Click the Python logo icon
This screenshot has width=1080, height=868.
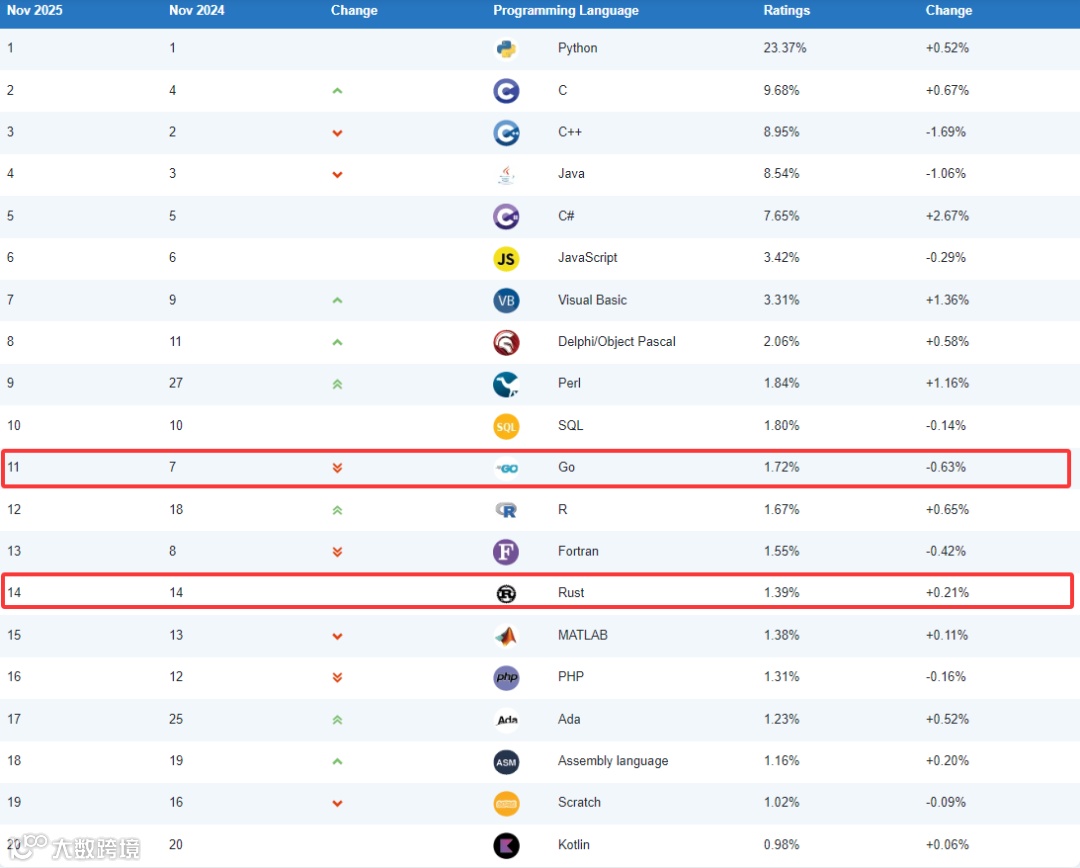point(506,49)
